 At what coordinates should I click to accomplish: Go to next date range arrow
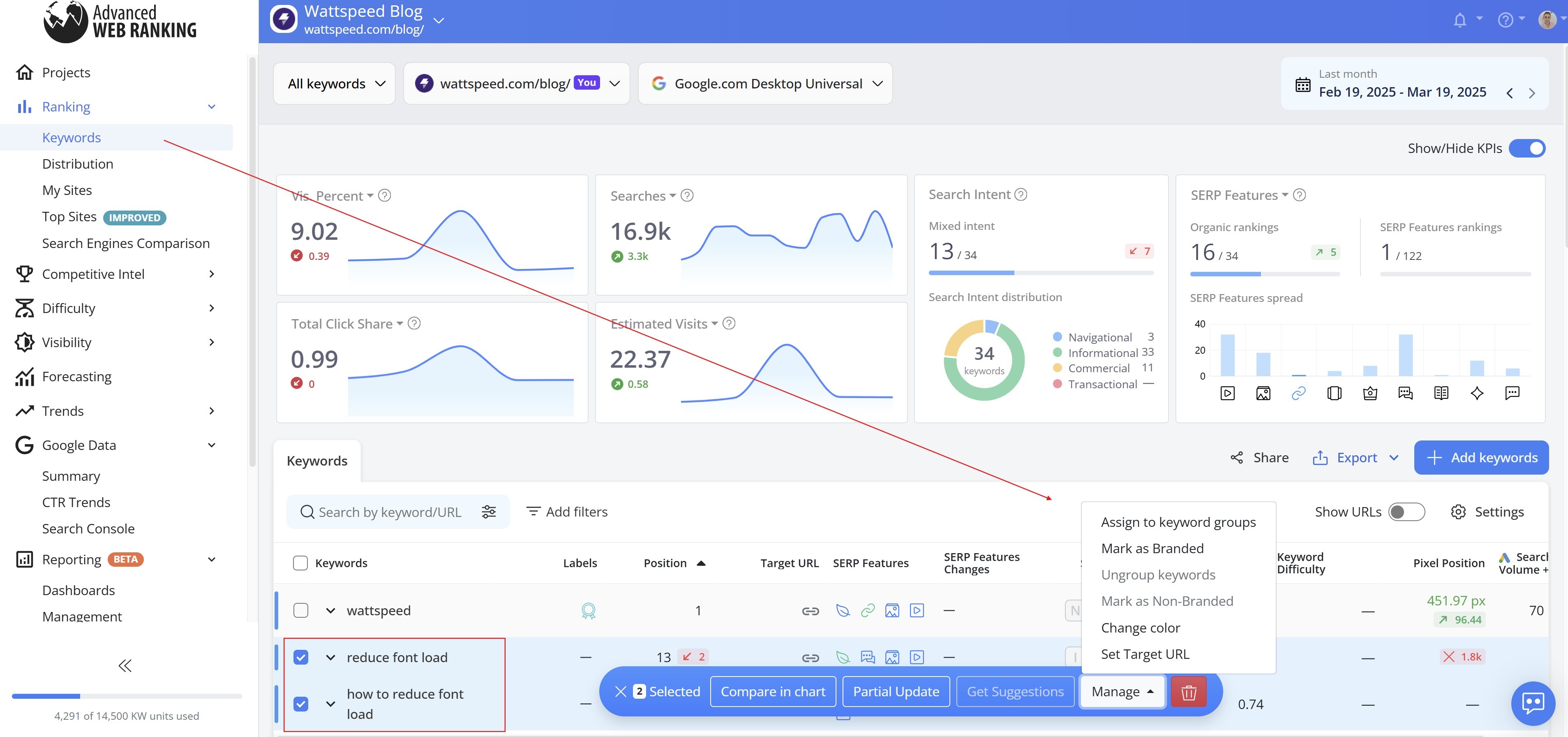(1531, 93)
